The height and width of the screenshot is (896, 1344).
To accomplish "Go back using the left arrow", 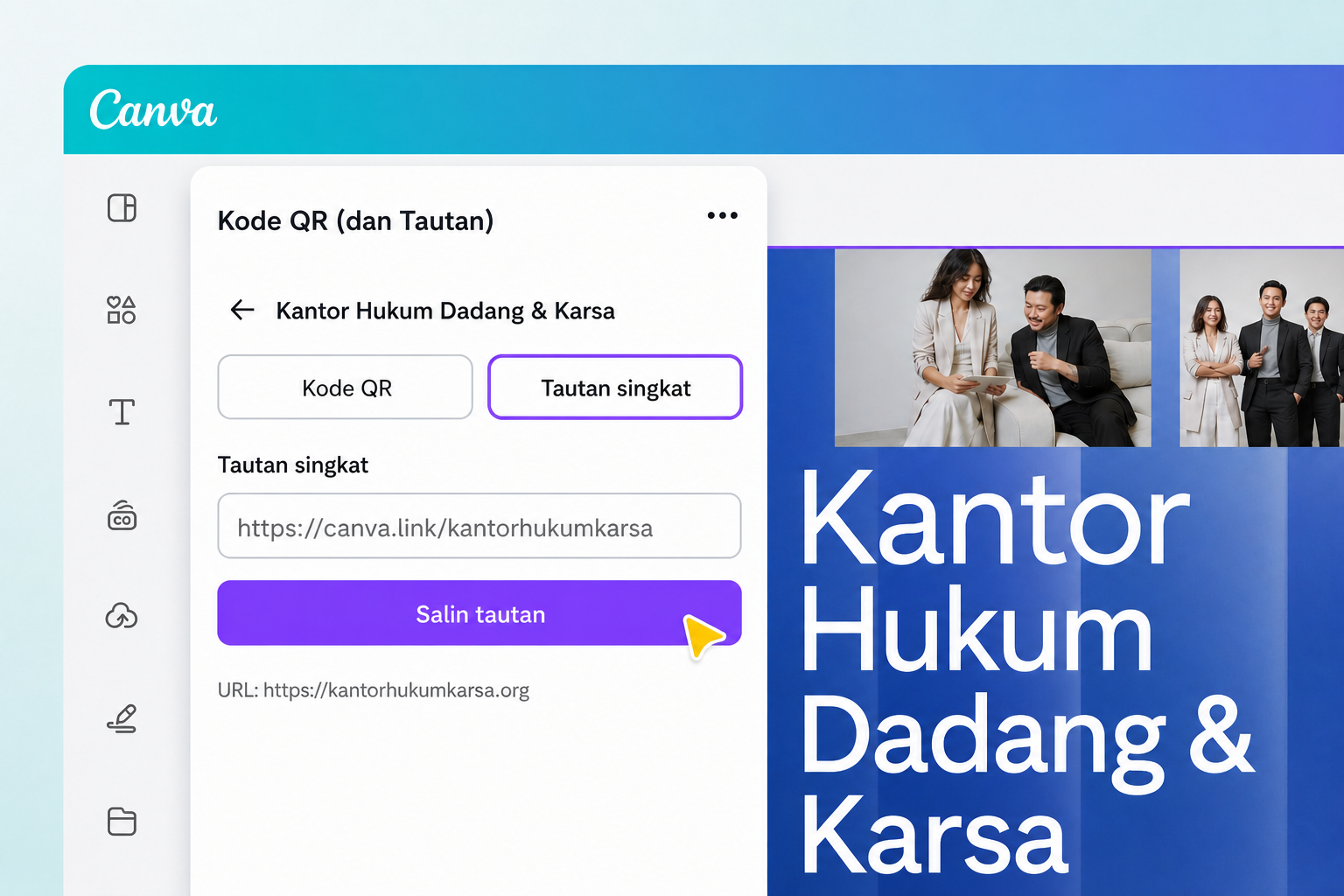I will 241,310.
